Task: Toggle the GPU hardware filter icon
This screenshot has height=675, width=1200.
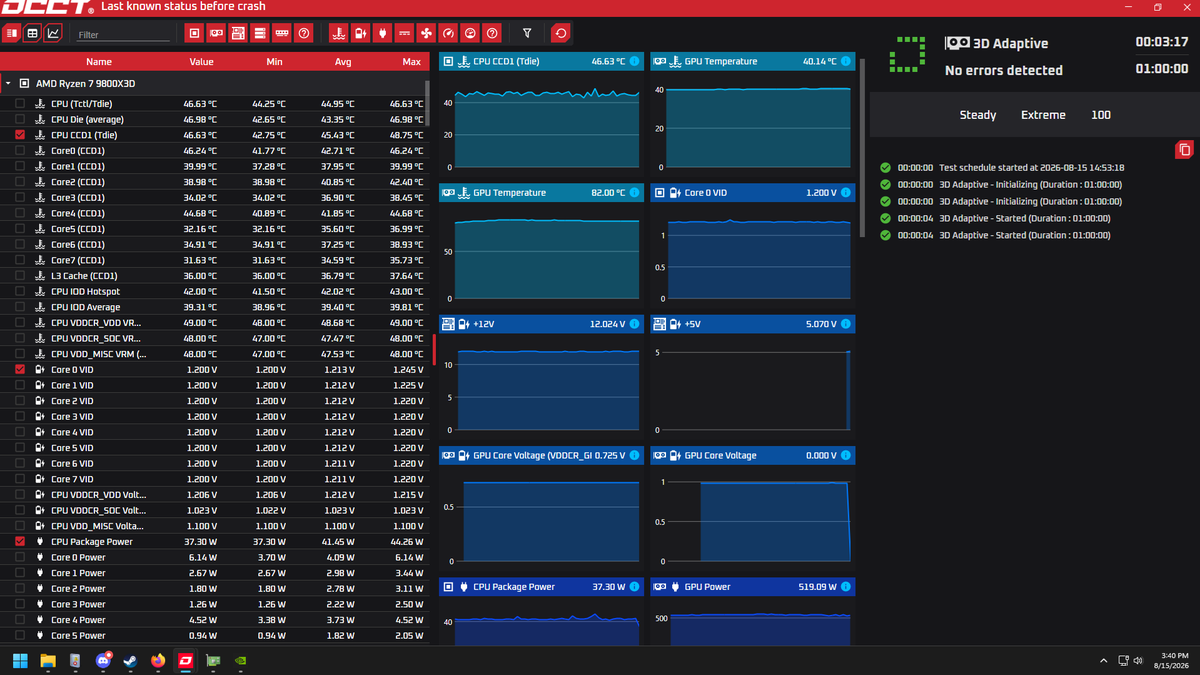Action: pos(216,33)
